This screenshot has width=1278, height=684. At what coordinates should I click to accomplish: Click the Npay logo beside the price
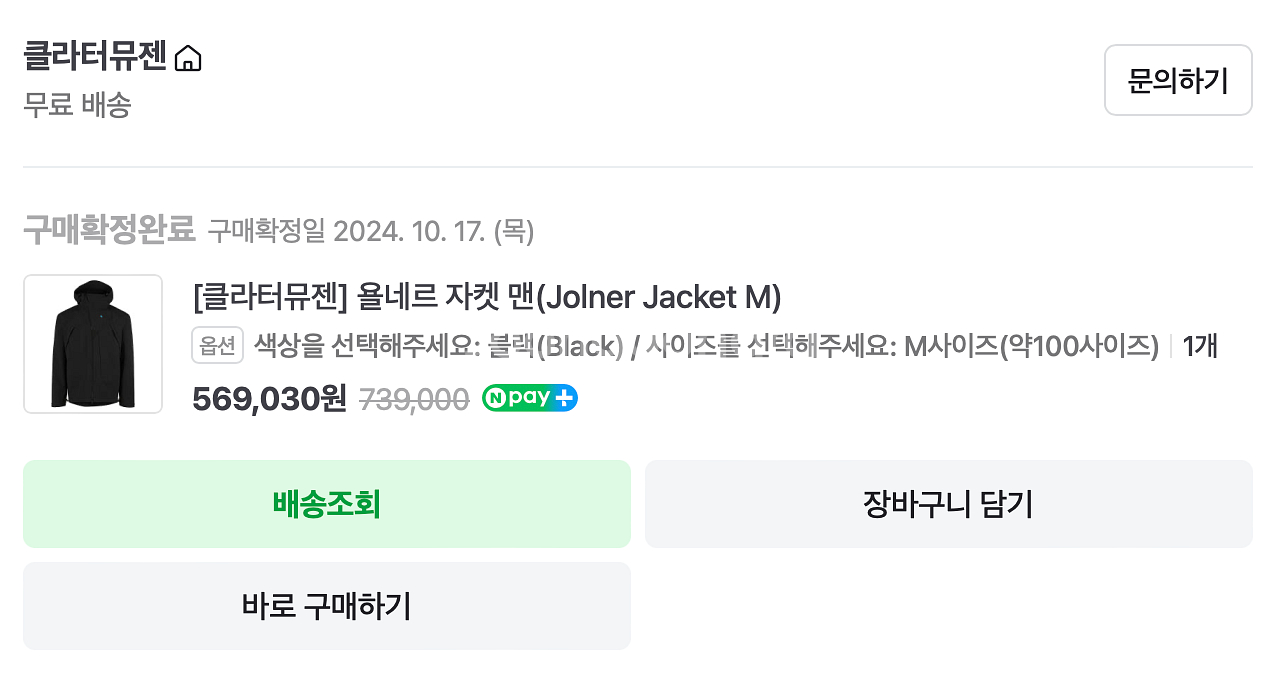[529, 398]
